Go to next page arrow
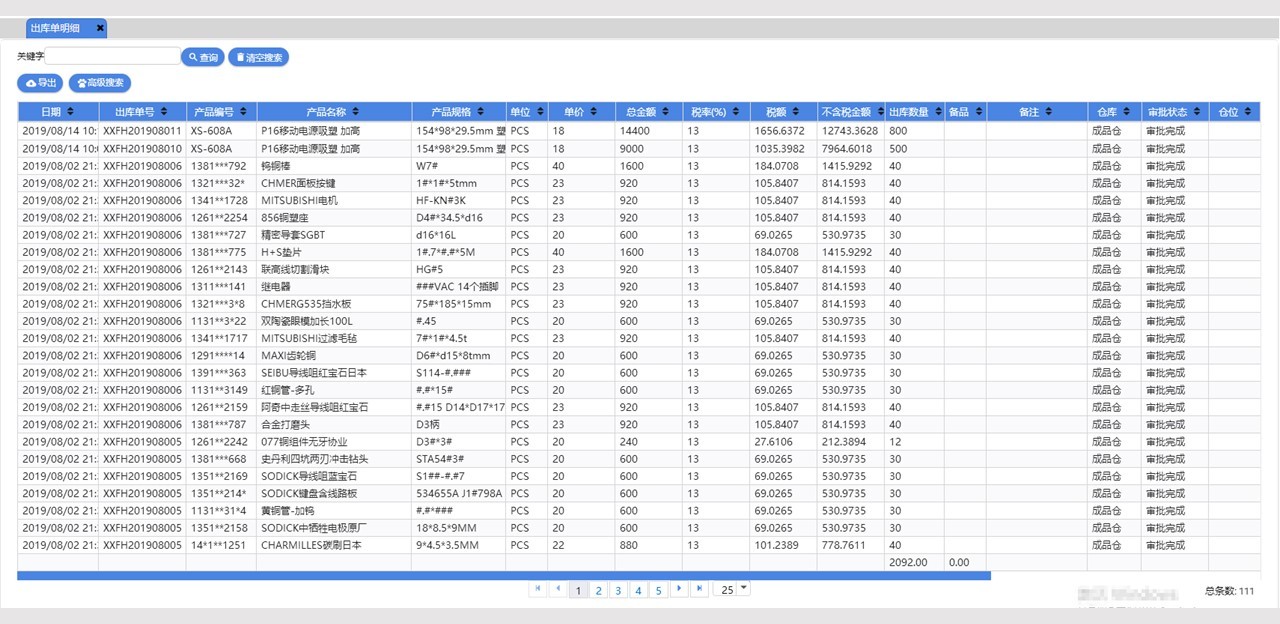The image size is (1280, 624). click(679, 589)
